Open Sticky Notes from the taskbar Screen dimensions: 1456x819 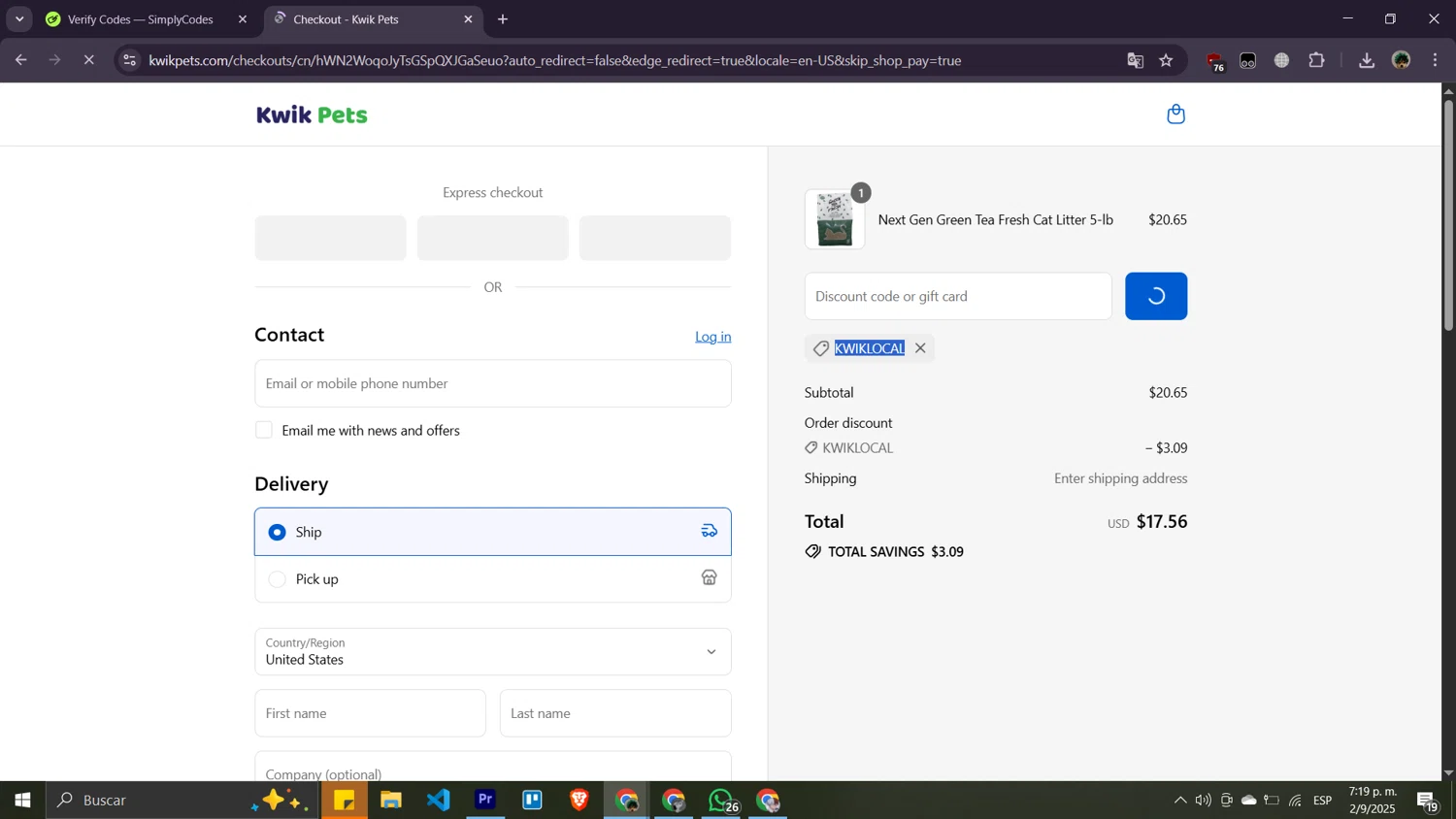pyautogui.click(x=345, y=801)
